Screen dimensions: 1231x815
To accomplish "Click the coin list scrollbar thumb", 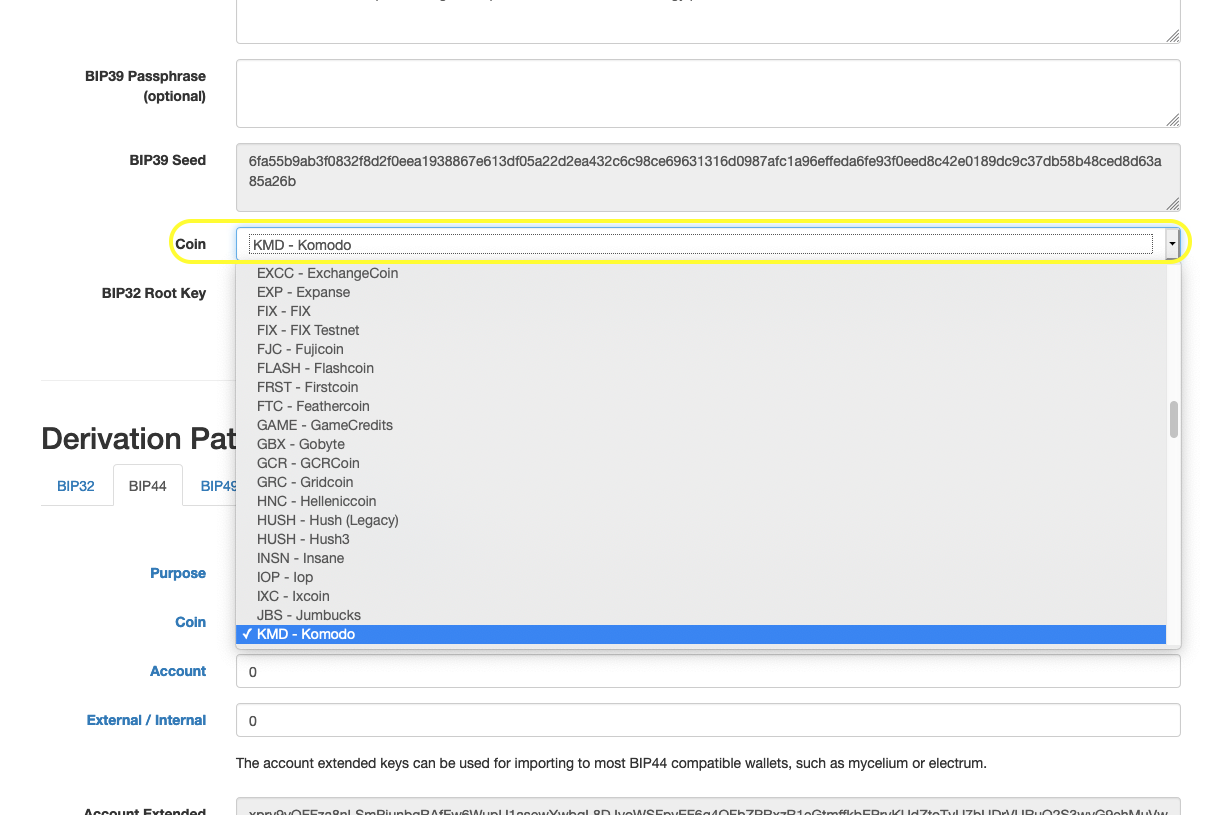I will (x=1174, y=419).
